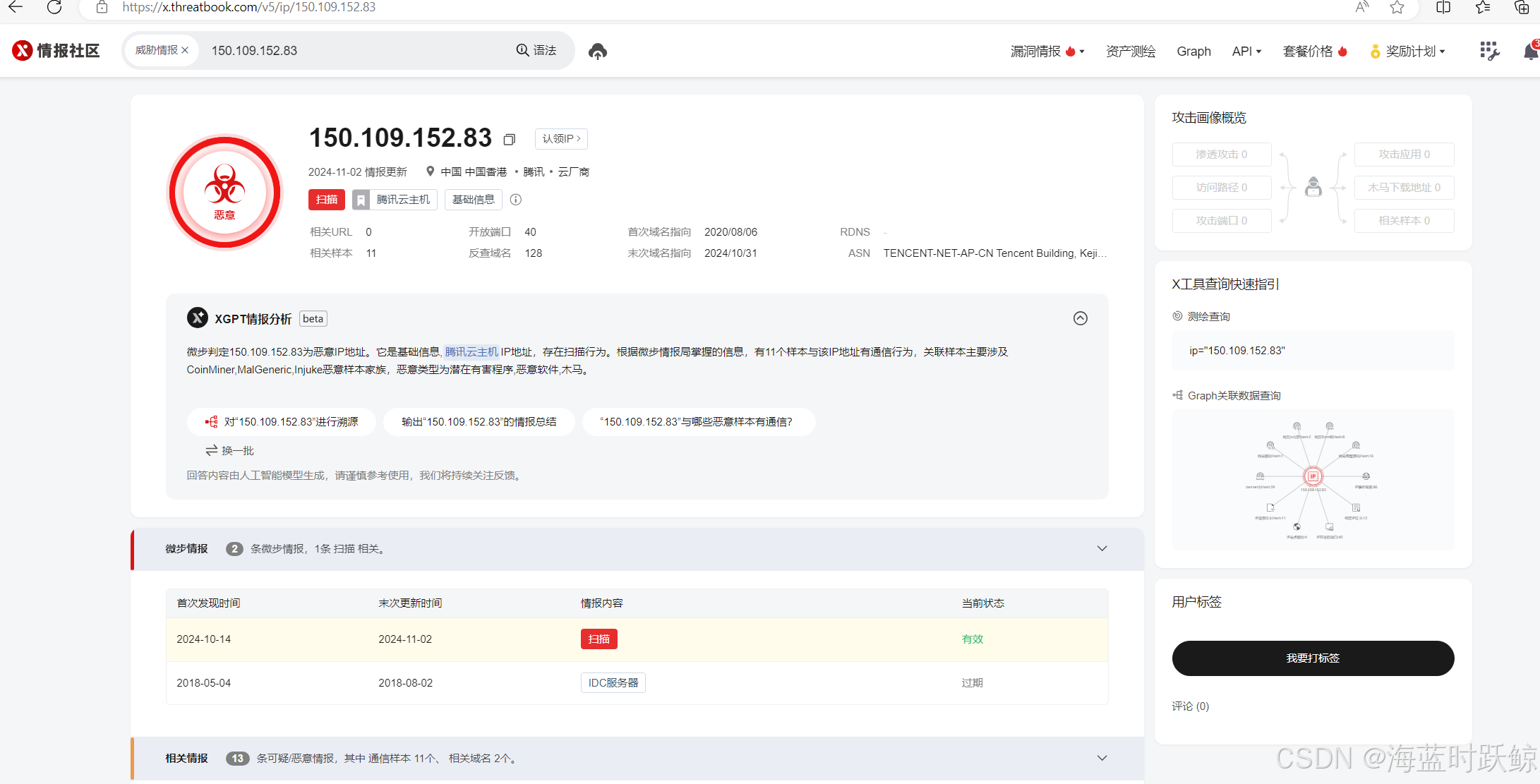Click the 我要打标签 button
1540x784 pixels.
[x=1312, y=658]
